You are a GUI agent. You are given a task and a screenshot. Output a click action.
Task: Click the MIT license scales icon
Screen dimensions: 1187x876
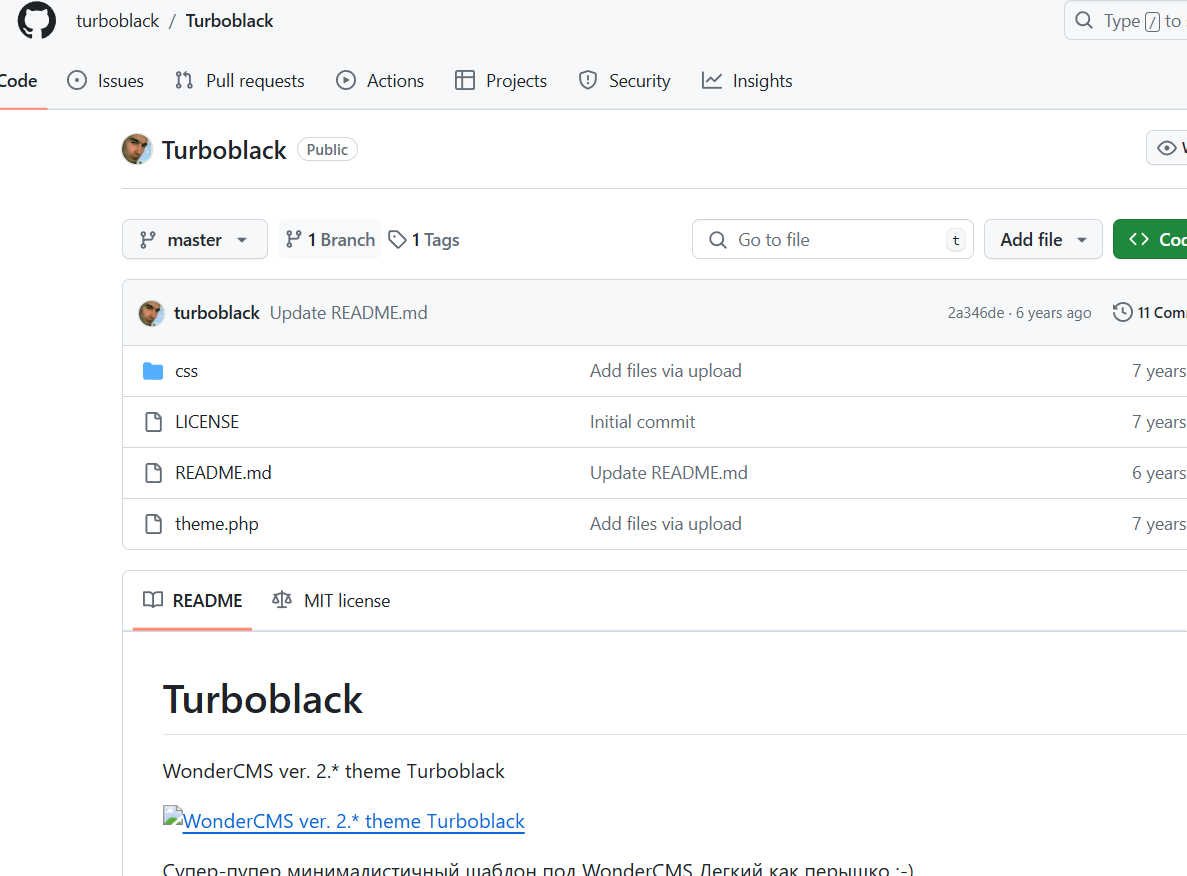pos(282,600)
